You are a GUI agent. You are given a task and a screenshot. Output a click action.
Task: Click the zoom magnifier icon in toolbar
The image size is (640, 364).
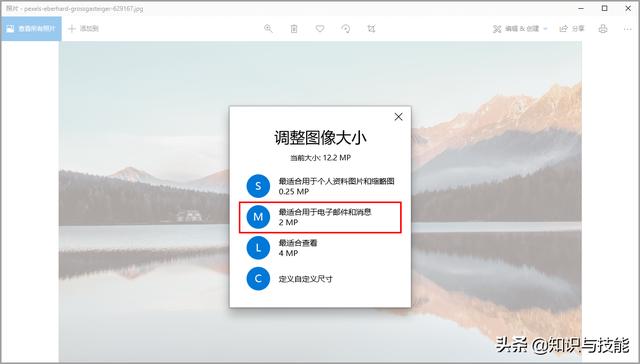(x=268, y=29)
